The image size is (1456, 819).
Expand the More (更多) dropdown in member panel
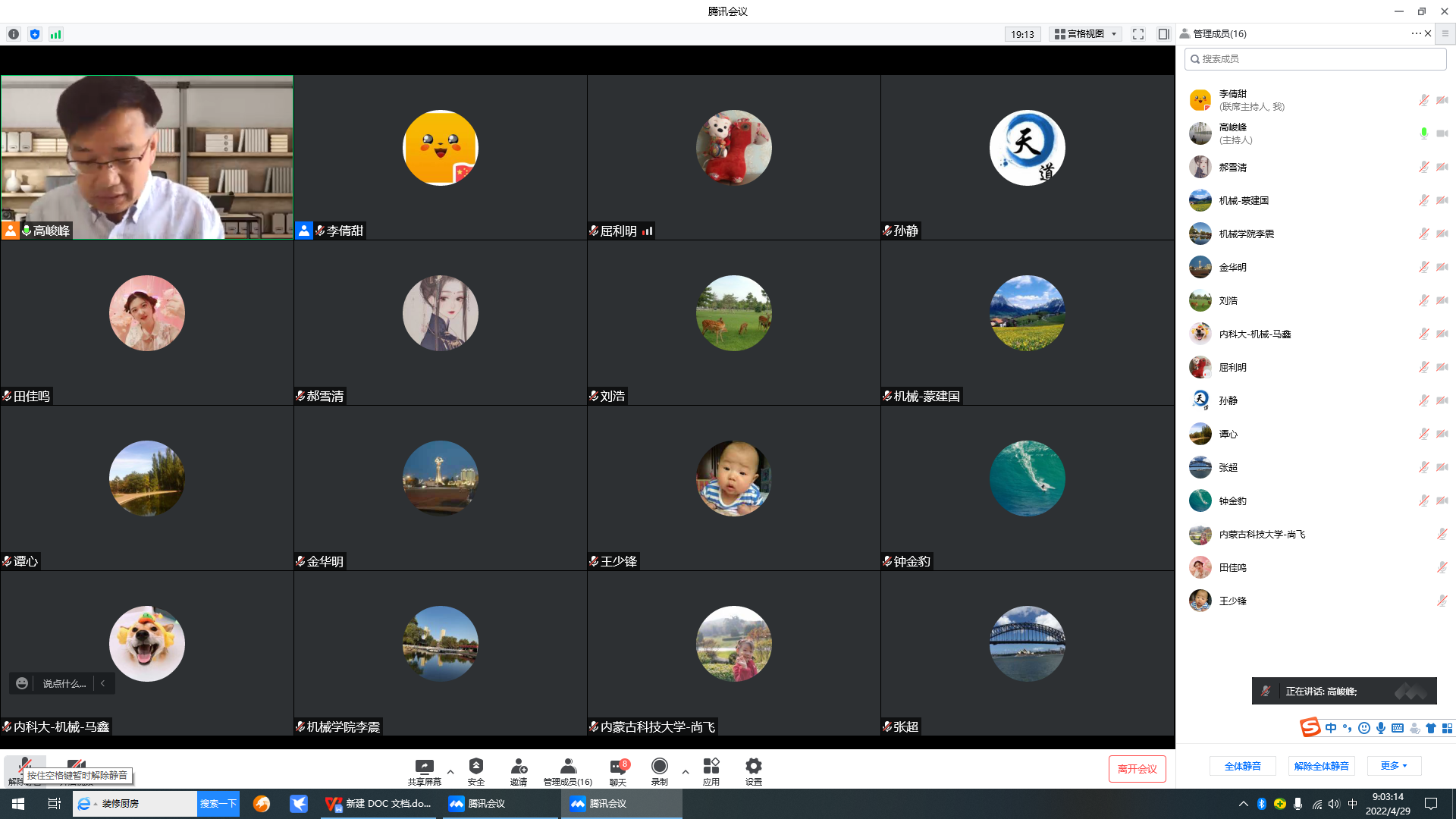tap(1394, 766)
